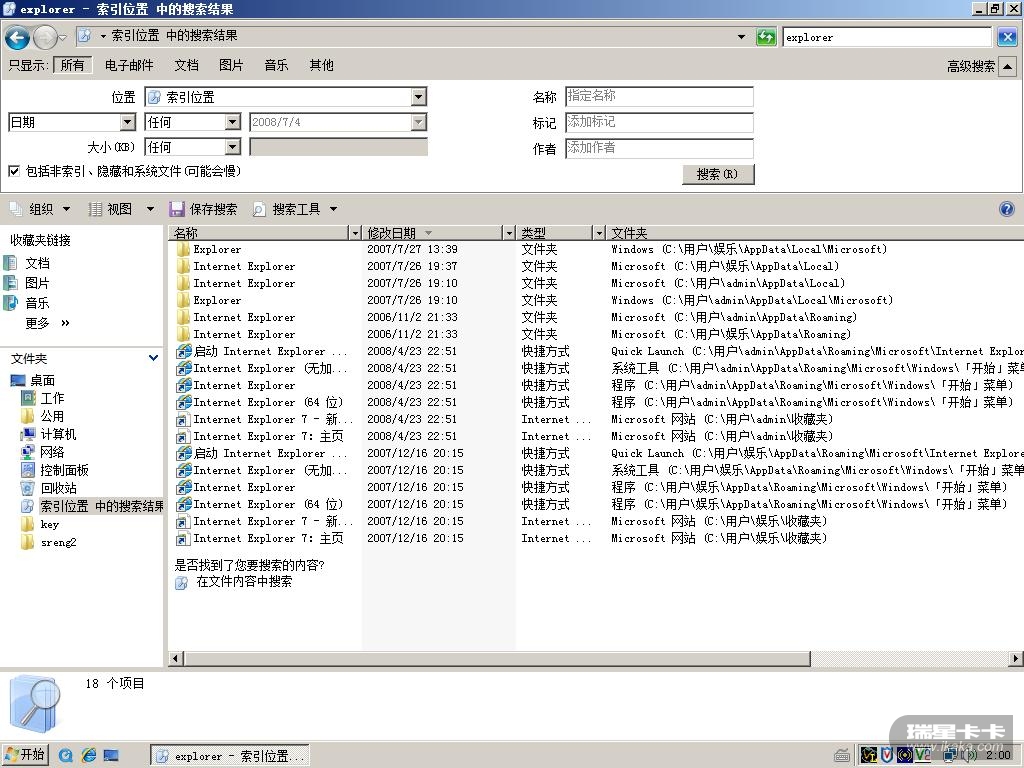
Task: Open the 类型 column filter dropdown arrow
Action: [598, 232]
